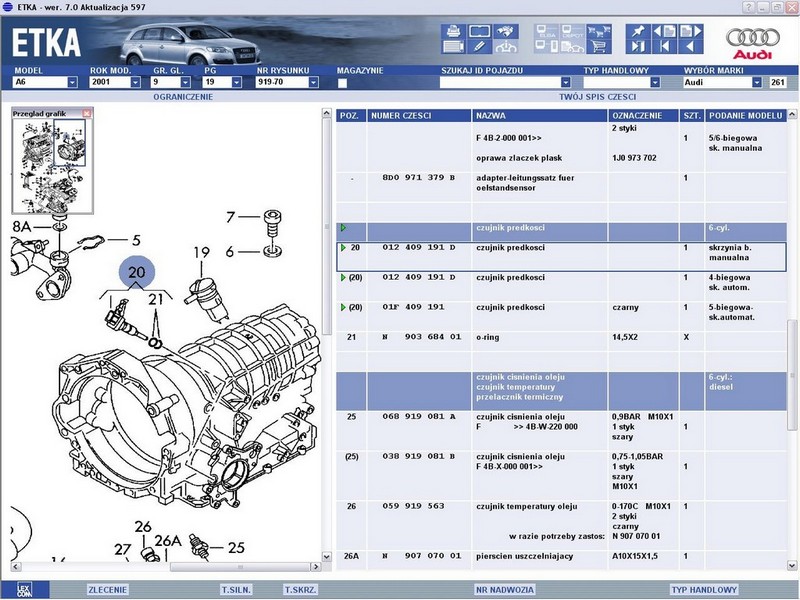
Task: Open the ROK MOD. 2001 dropdown
Action: pos(135,82)
